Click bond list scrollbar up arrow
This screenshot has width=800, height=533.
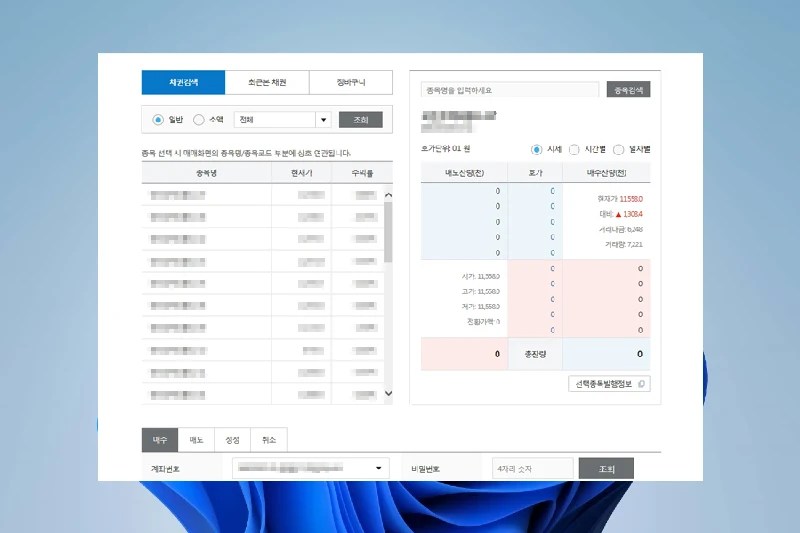click(x=388, y=195)
